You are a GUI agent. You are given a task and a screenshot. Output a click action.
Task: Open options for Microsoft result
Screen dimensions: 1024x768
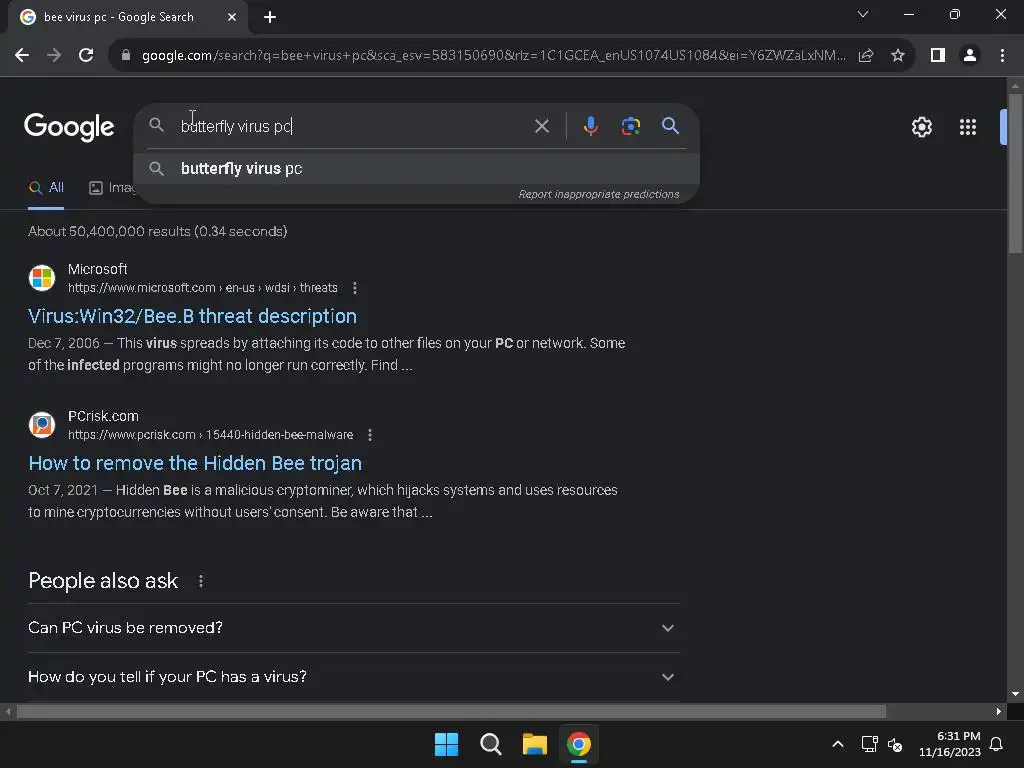pyautogui.click(x=355, y=288)
